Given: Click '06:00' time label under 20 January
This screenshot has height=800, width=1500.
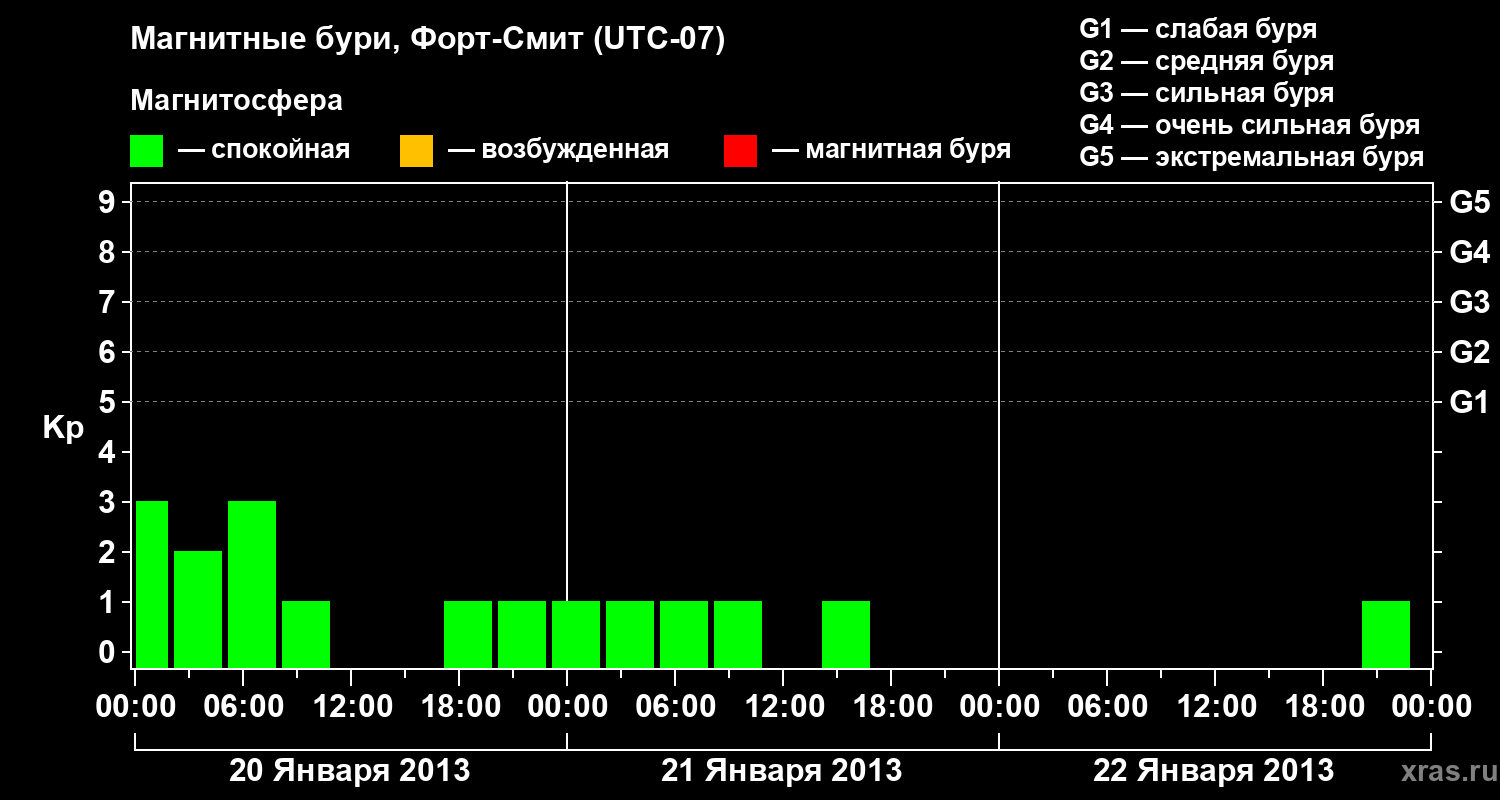Looking at the screenshot, I should point(243,706).
